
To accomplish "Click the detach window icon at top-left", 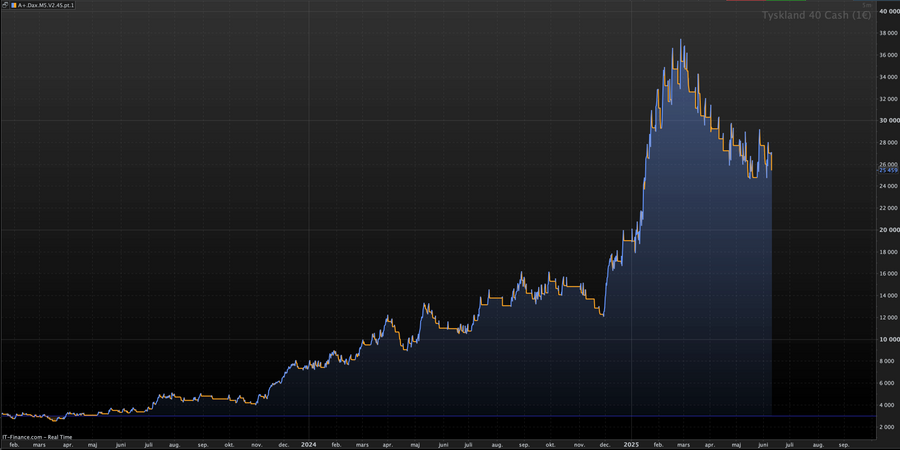I will click(5, 5).
